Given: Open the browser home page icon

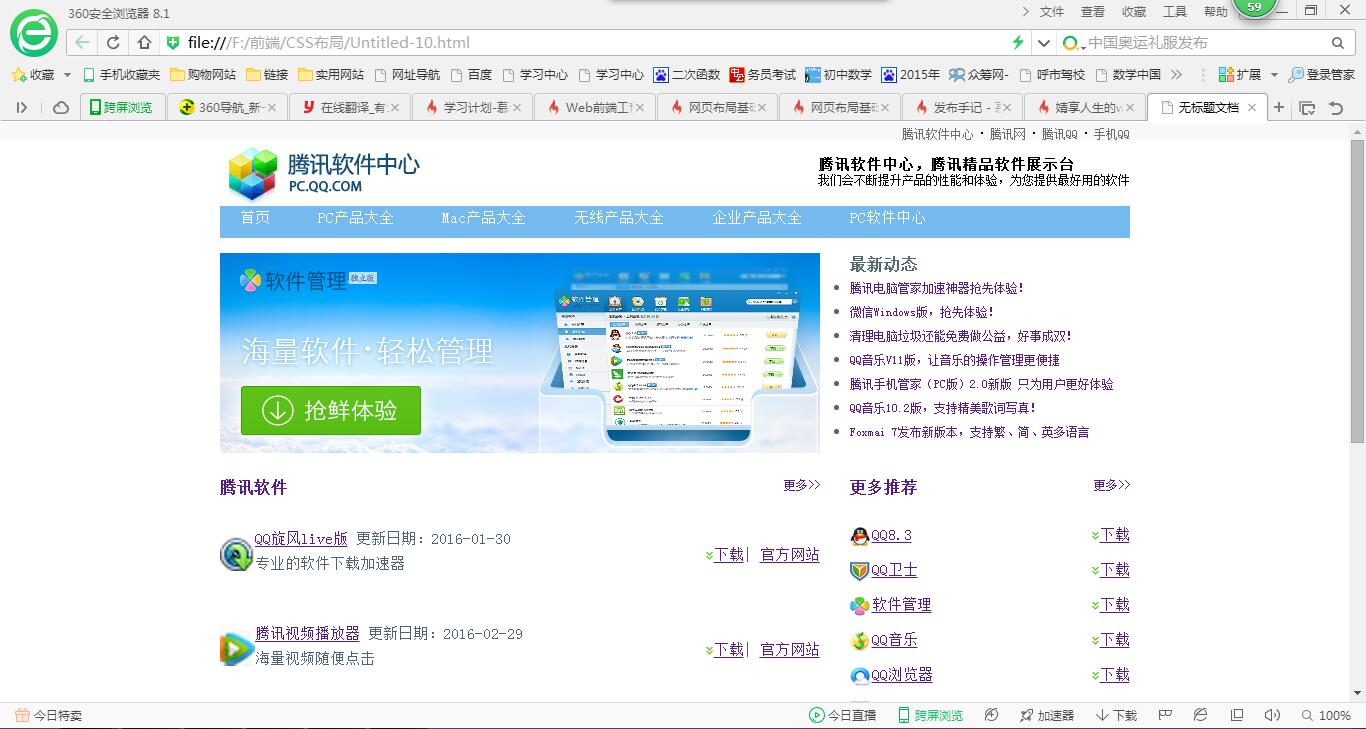Looking at the screenshot, I should [x=144, y=42].
